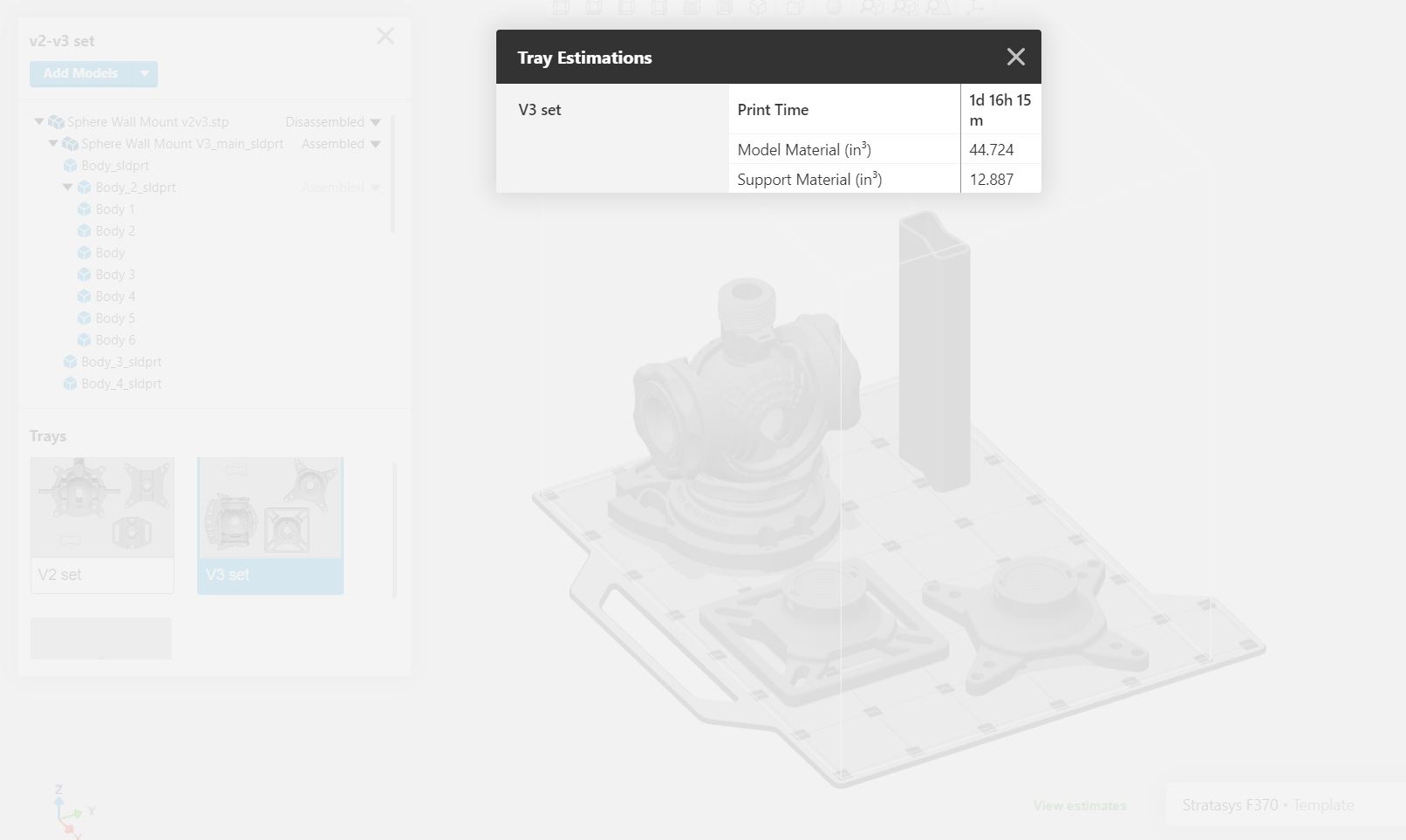Close the Tray Estimations dialog

pos(1015,57)
